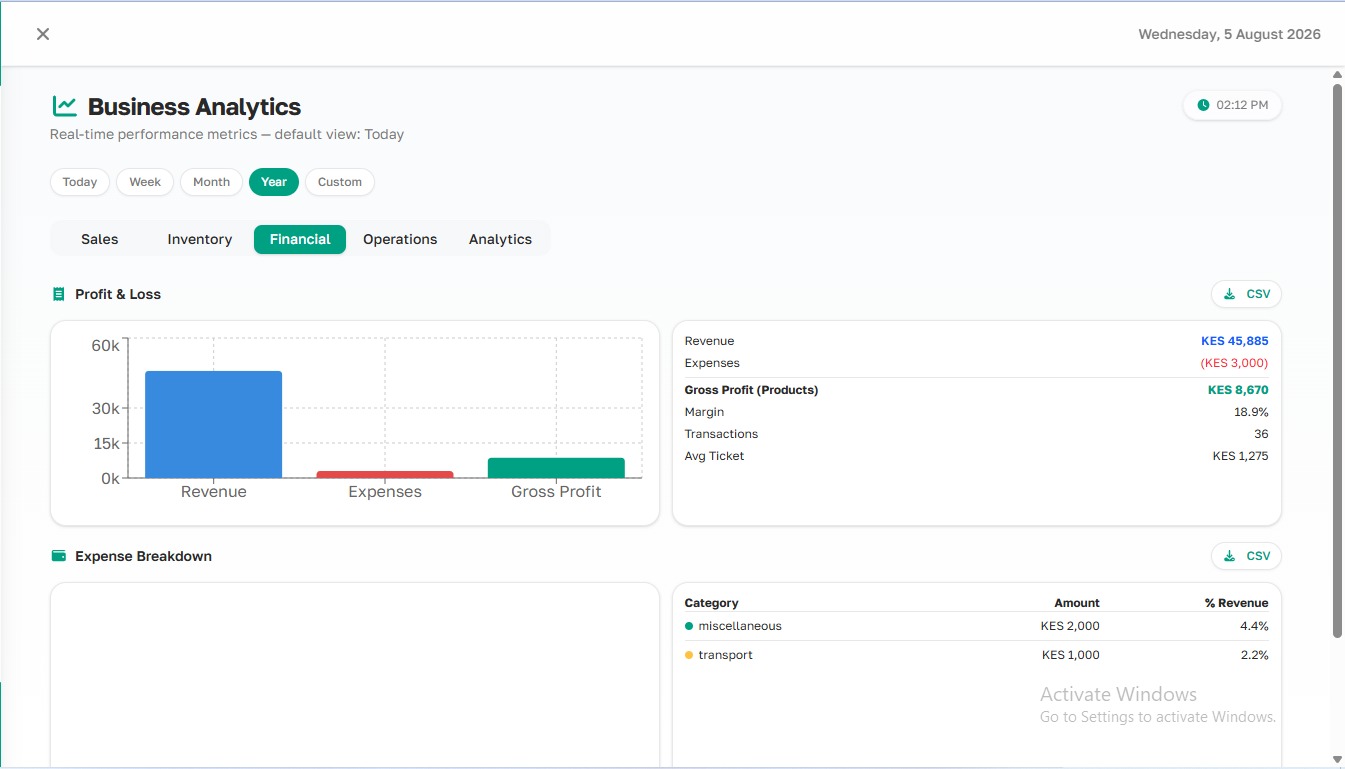Screen dimensions: 1345x769
Task: Click the yellow transport category dot
Action: (689, 655)
